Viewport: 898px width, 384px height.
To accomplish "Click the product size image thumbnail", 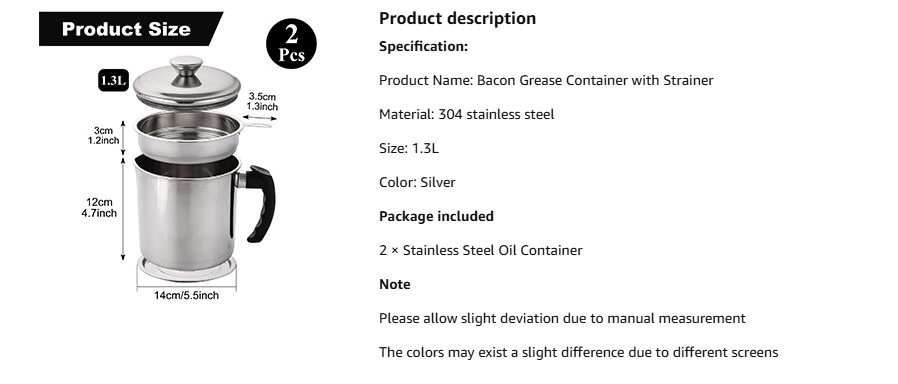I will click(x=178, y=157).
